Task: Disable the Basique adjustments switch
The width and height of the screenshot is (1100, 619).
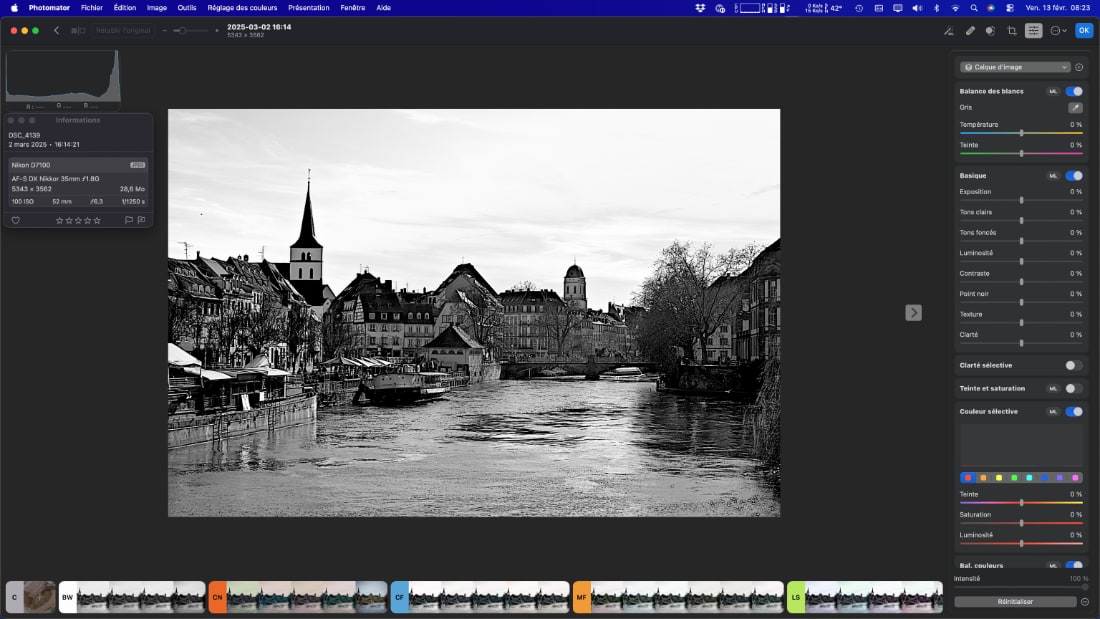Action: coord(1073,176)
